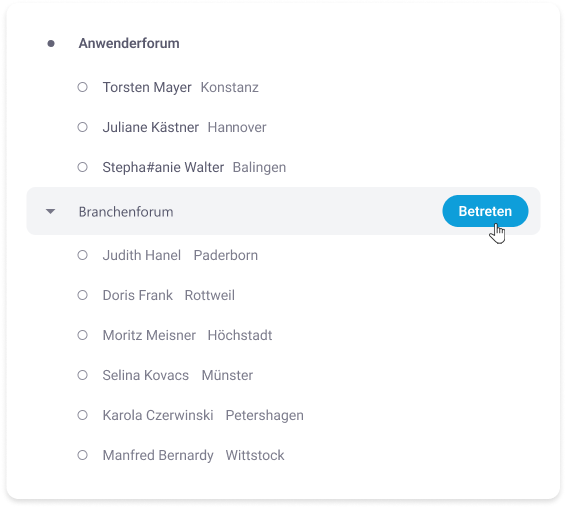Select the Branchenforum channel label
The height and width of the screenshot is (508, 566).
click(126, 212)
